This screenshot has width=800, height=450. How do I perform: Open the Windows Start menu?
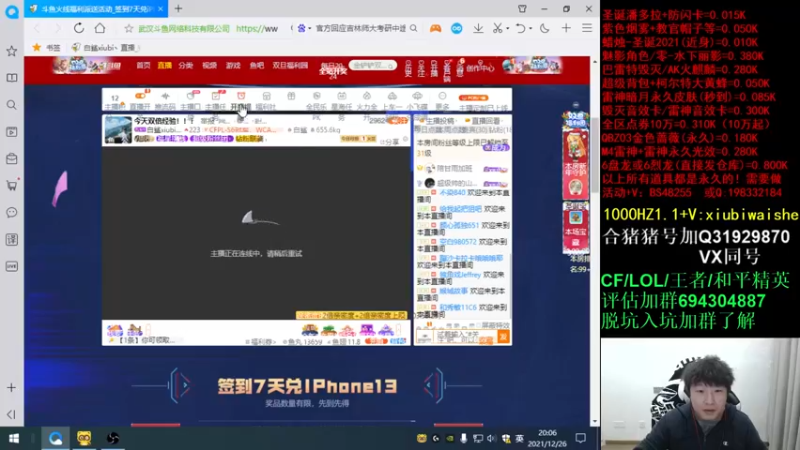pos(14,438)
